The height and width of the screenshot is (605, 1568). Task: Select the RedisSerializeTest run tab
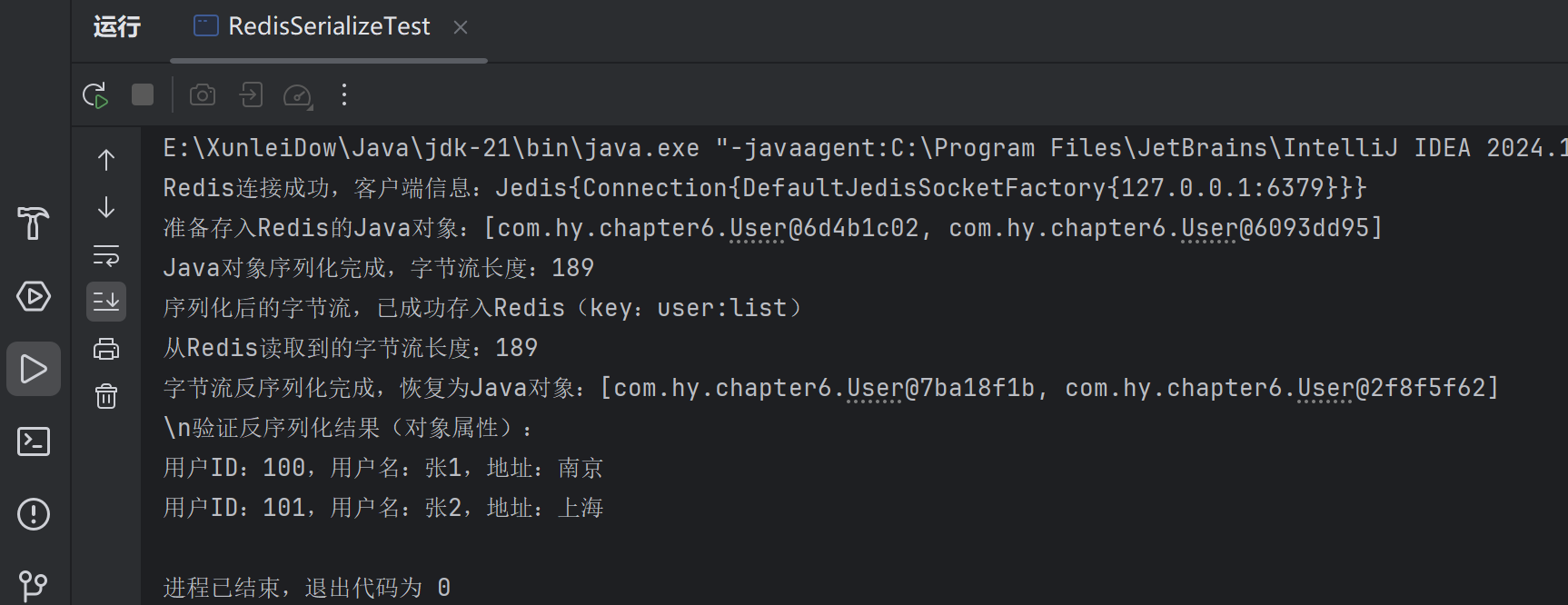tap(312, 26)
